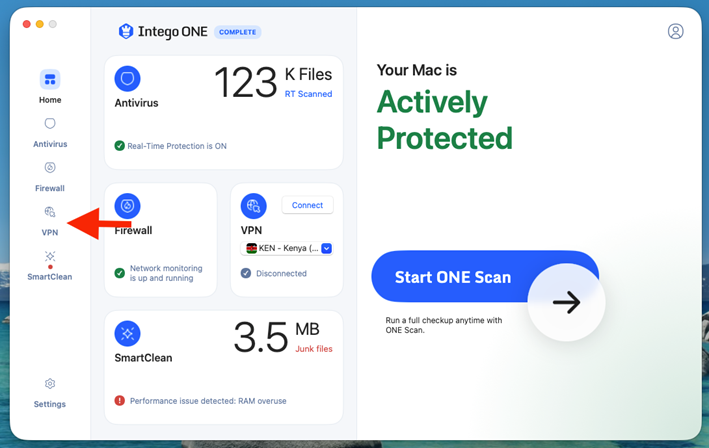Click the VPN Connect button
The image size is (709, 448).
tap(307, 205)
